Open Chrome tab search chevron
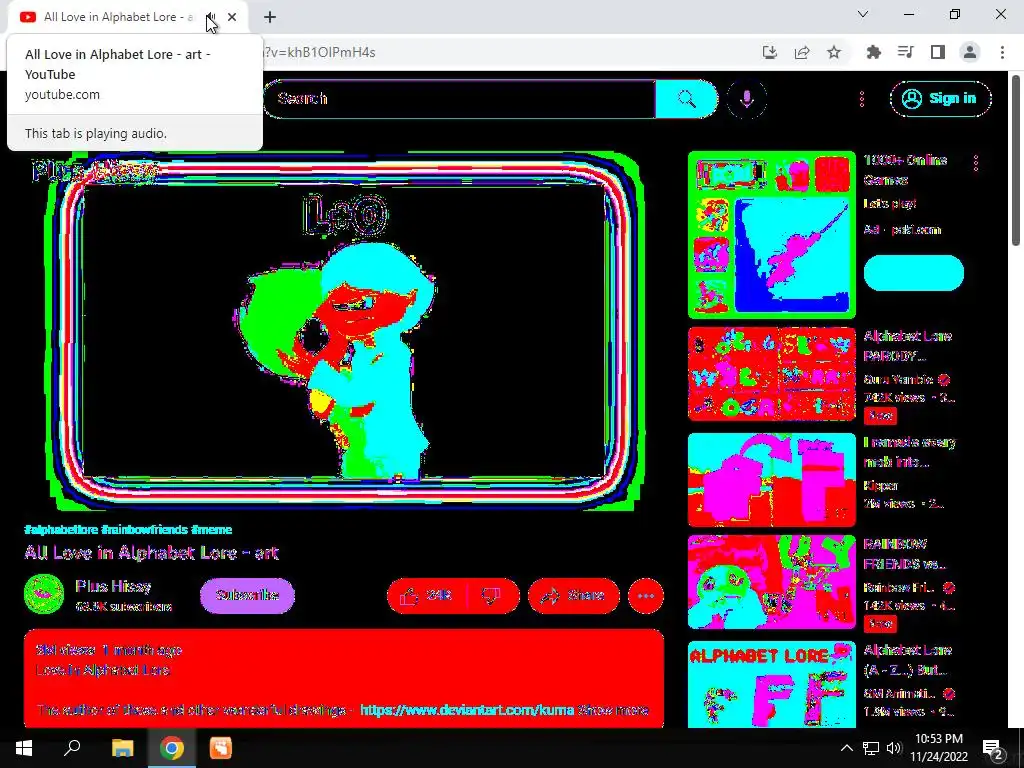The image size is (1024, 768). (863, 14)
